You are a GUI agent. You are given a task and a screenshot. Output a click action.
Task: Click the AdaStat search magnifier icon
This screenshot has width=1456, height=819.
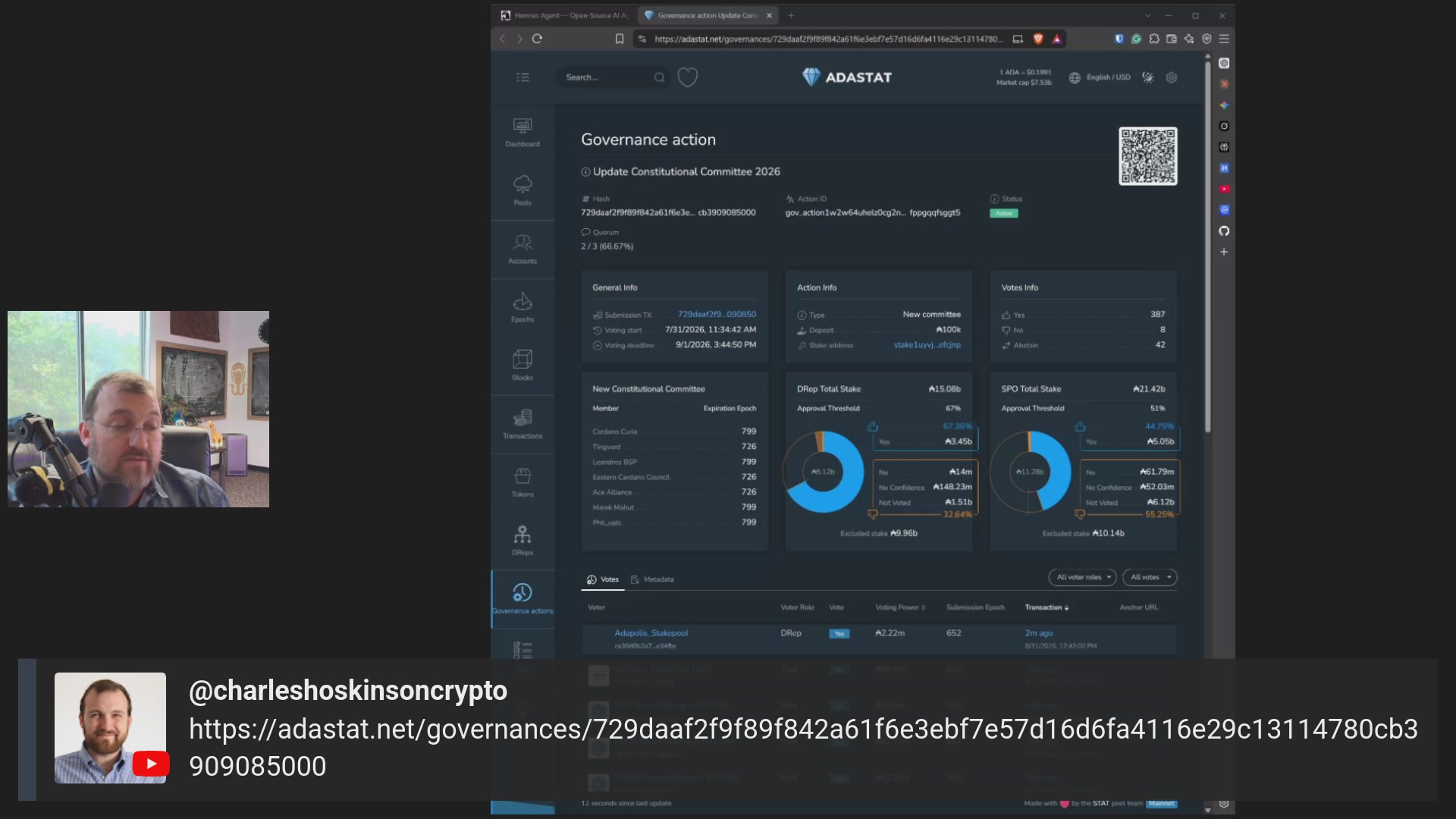tap(659, 77)
